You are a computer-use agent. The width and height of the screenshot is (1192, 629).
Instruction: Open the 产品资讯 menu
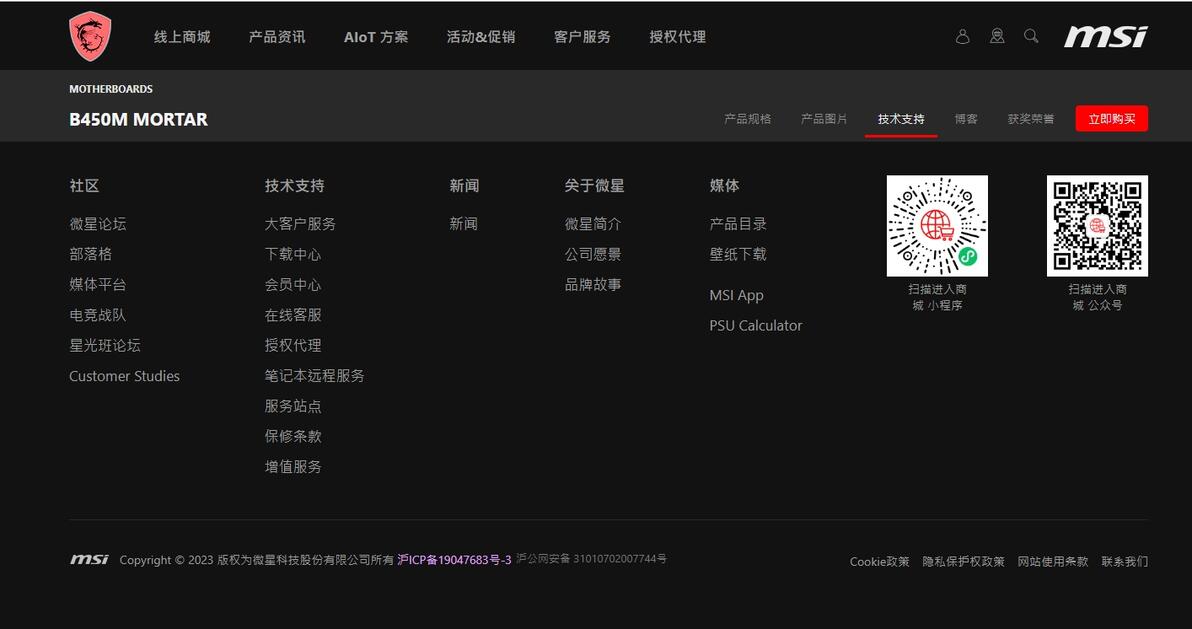[277, 37]
